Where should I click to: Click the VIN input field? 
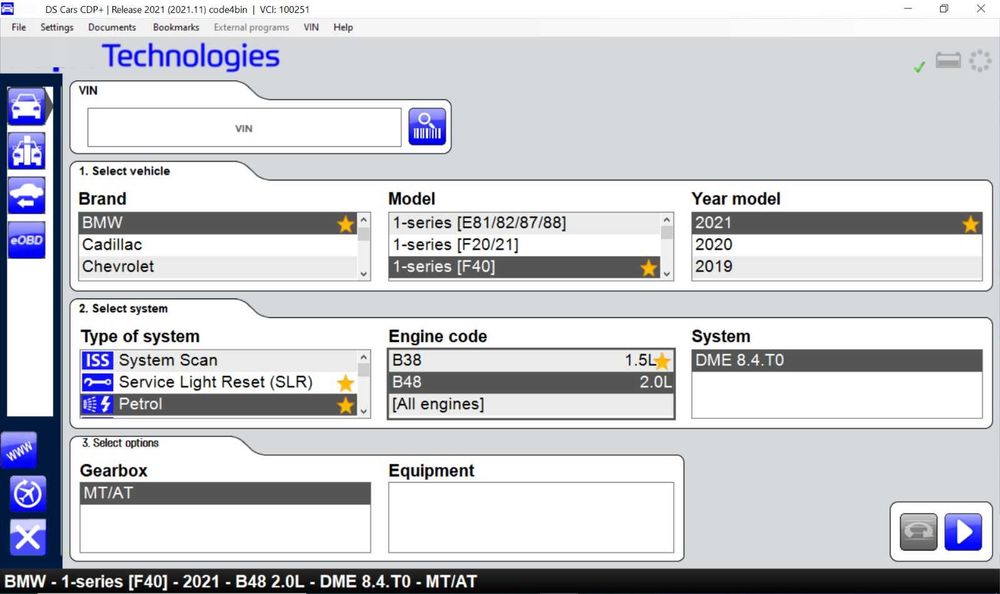pos(244,128)
